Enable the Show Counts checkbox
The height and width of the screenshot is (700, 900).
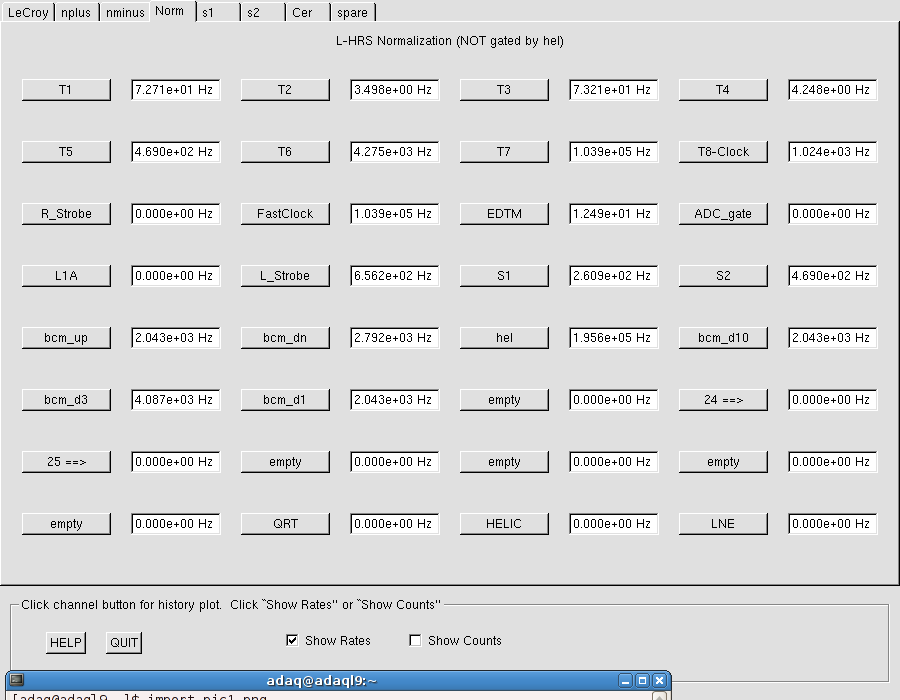click(415, 640)
